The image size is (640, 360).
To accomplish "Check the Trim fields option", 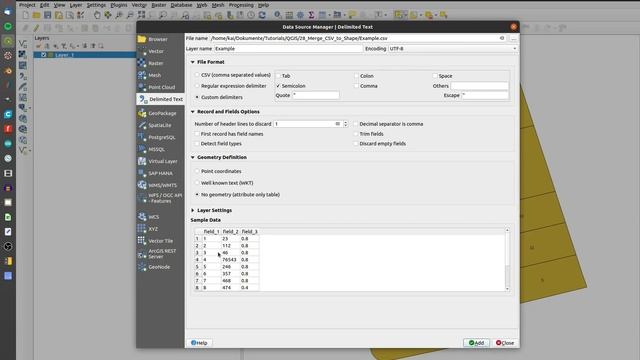I will click(356, 134).
